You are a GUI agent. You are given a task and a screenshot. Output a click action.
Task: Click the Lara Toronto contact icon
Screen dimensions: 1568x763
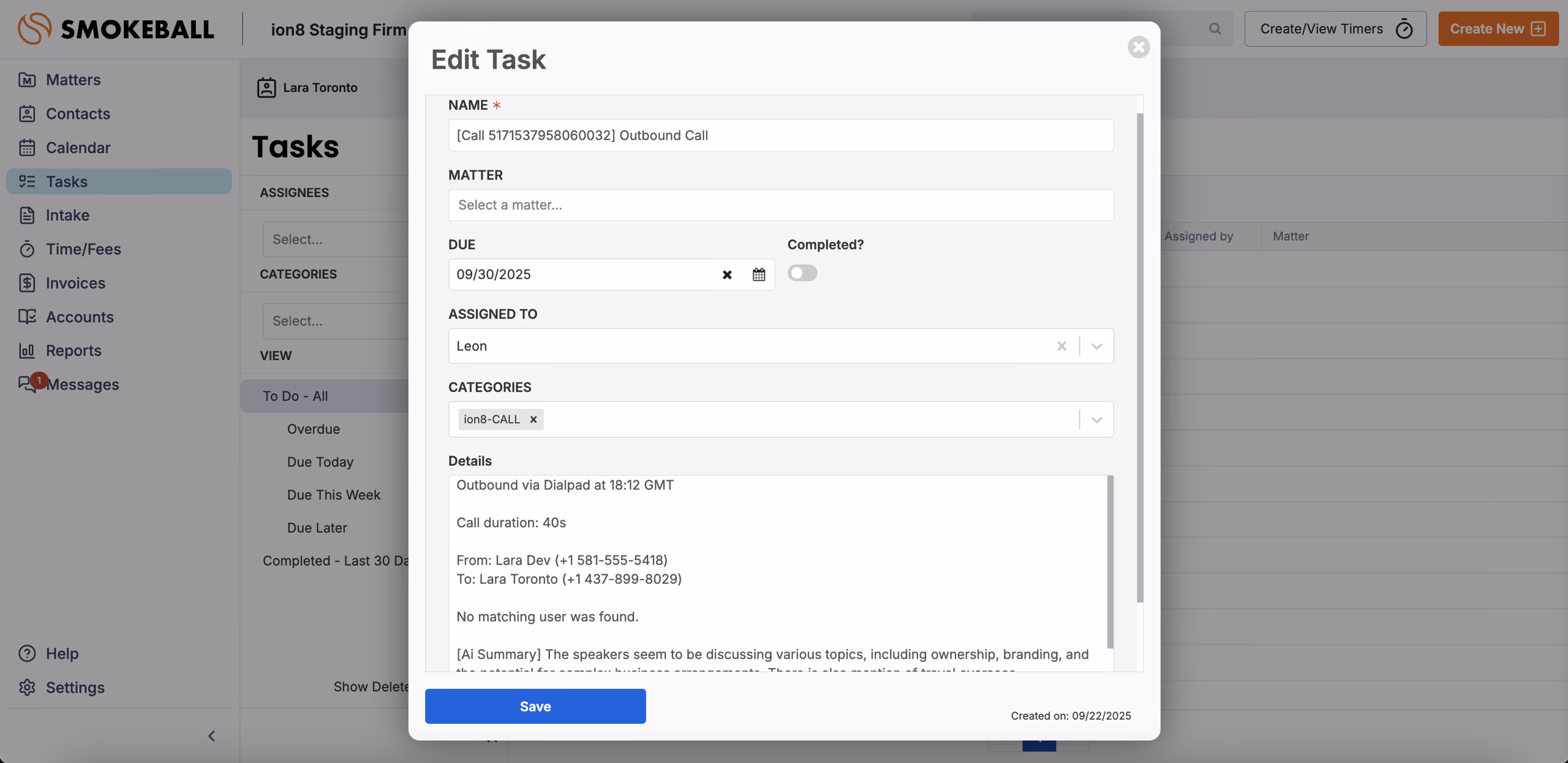(266, 88)
